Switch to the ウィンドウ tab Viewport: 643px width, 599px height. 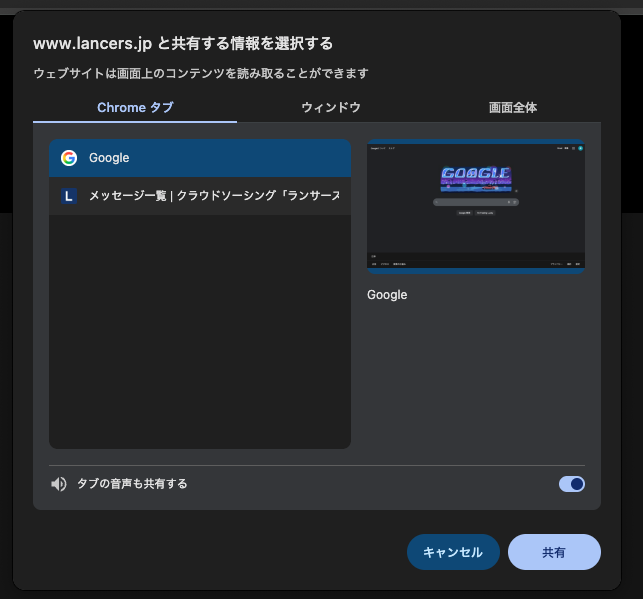tap(331, 107)
